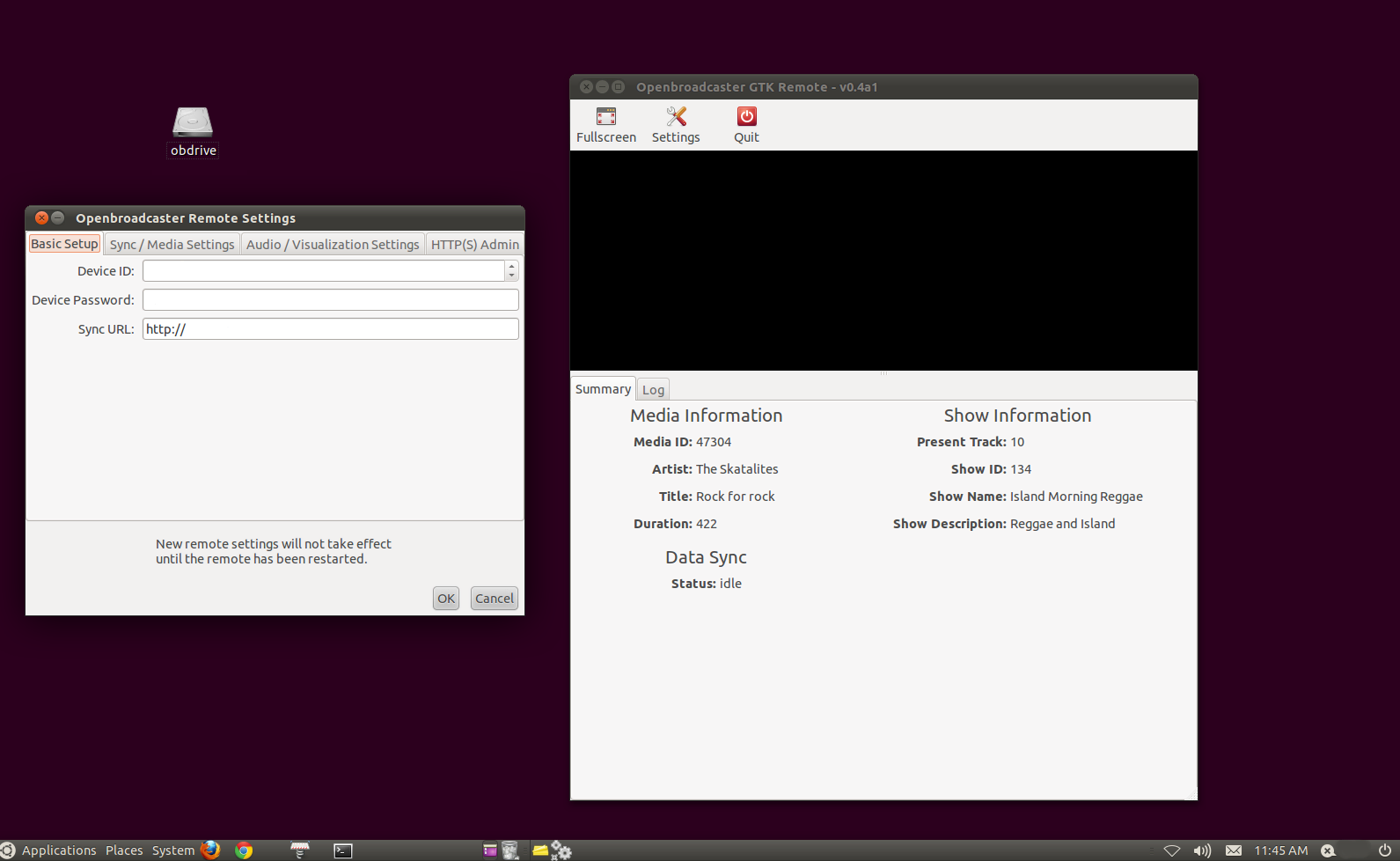Switch to Sync / Media Settings tab
Screen dimensions: 1400x861
click(x=172, y=245)
